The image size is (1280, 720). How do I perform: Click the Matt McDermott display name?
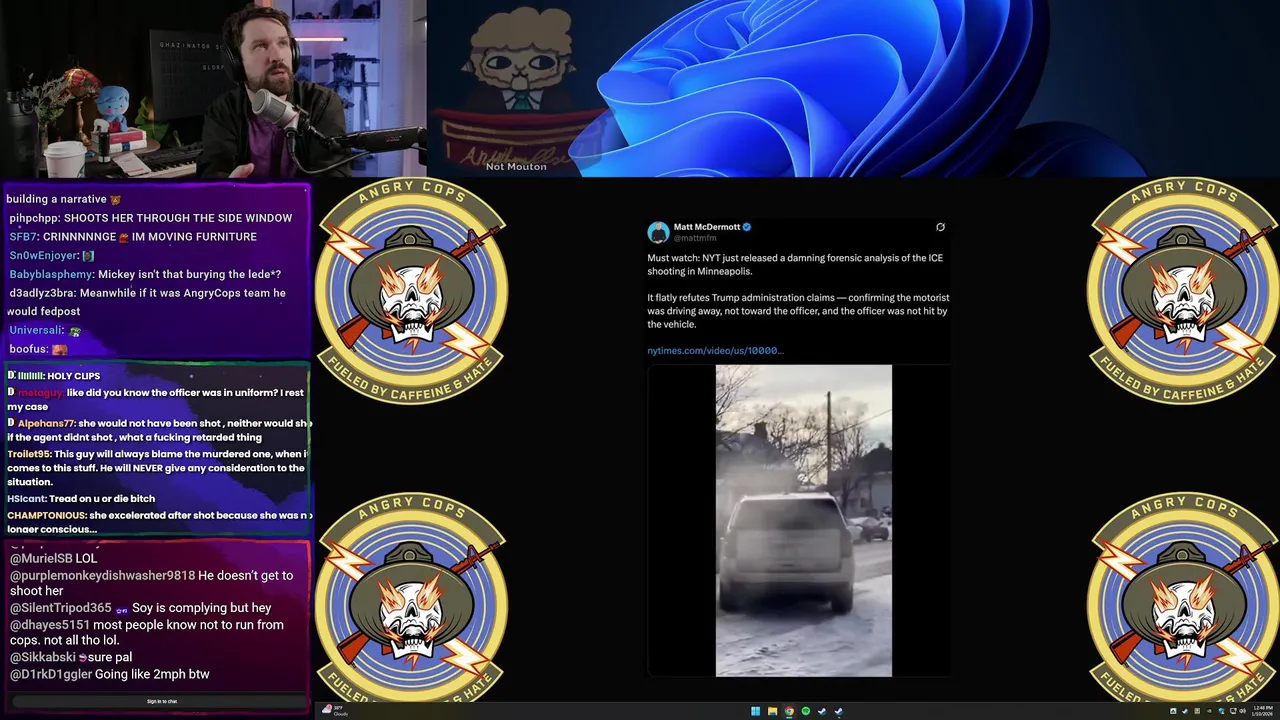coord(707,227)
